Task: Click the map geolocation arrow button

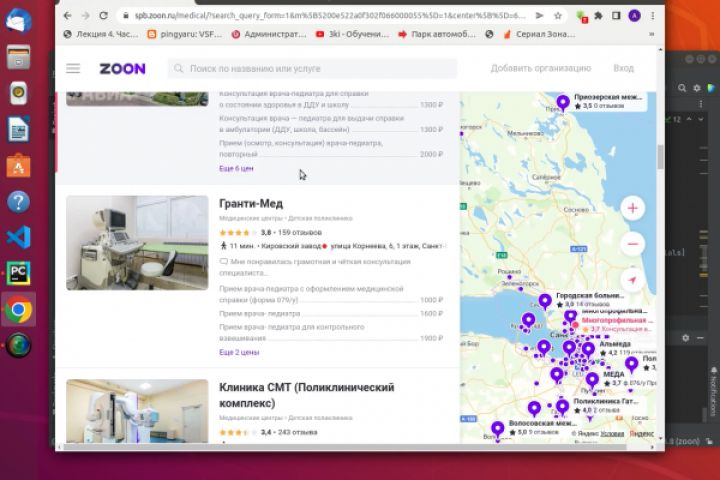Action: 633,280
